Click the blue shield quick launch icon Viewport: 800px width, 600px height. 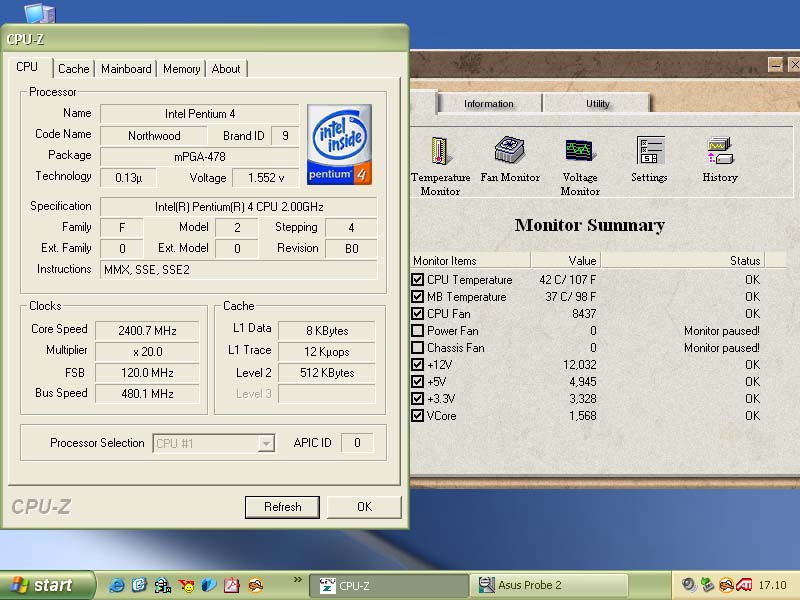[x=209, y=585]
